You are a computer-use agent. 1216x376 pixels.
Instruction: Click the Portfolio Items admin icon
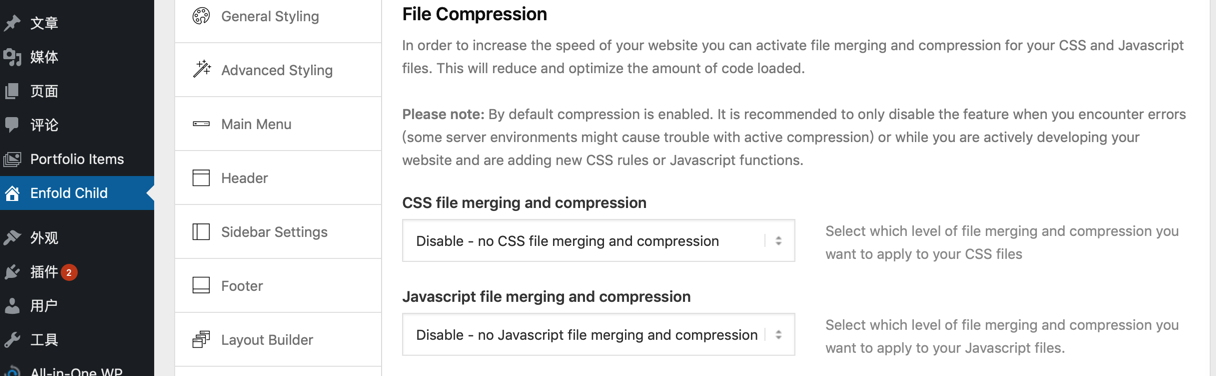pos(12,159)
